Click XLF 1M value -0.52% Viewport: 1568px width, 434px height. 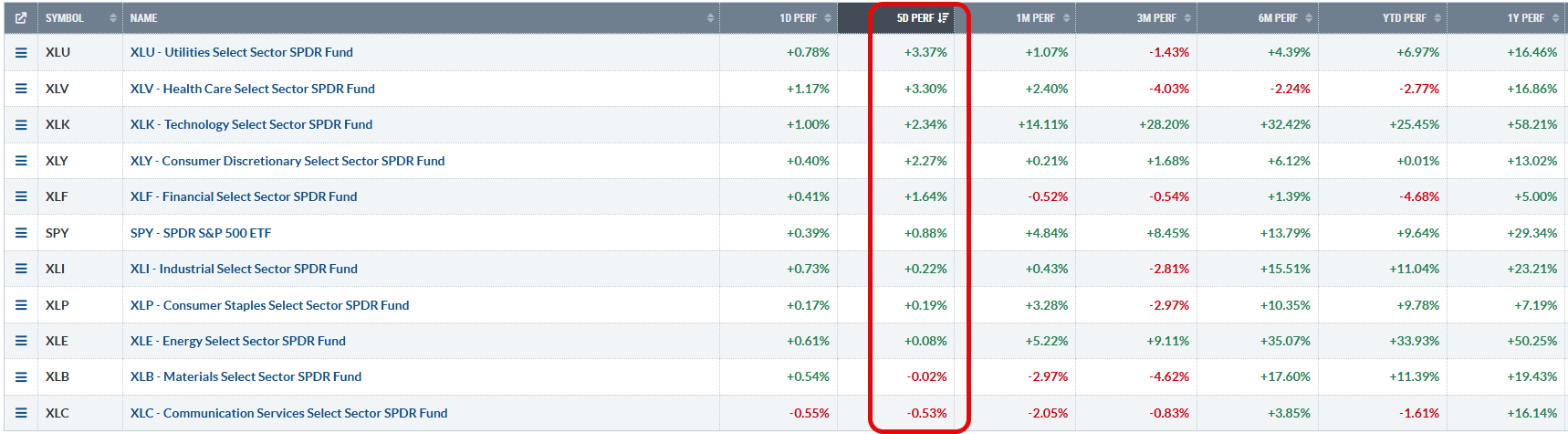[1048, 196]
